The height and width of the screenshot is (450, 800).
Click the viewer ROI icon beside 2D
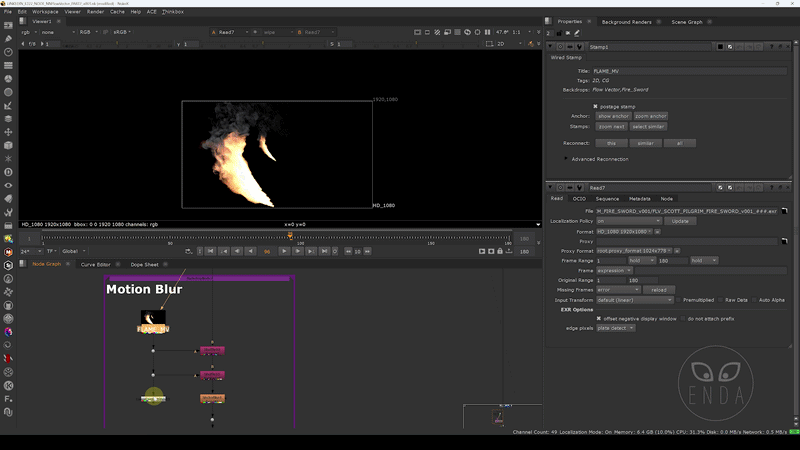pyautogui.click(x=489, y=44)
